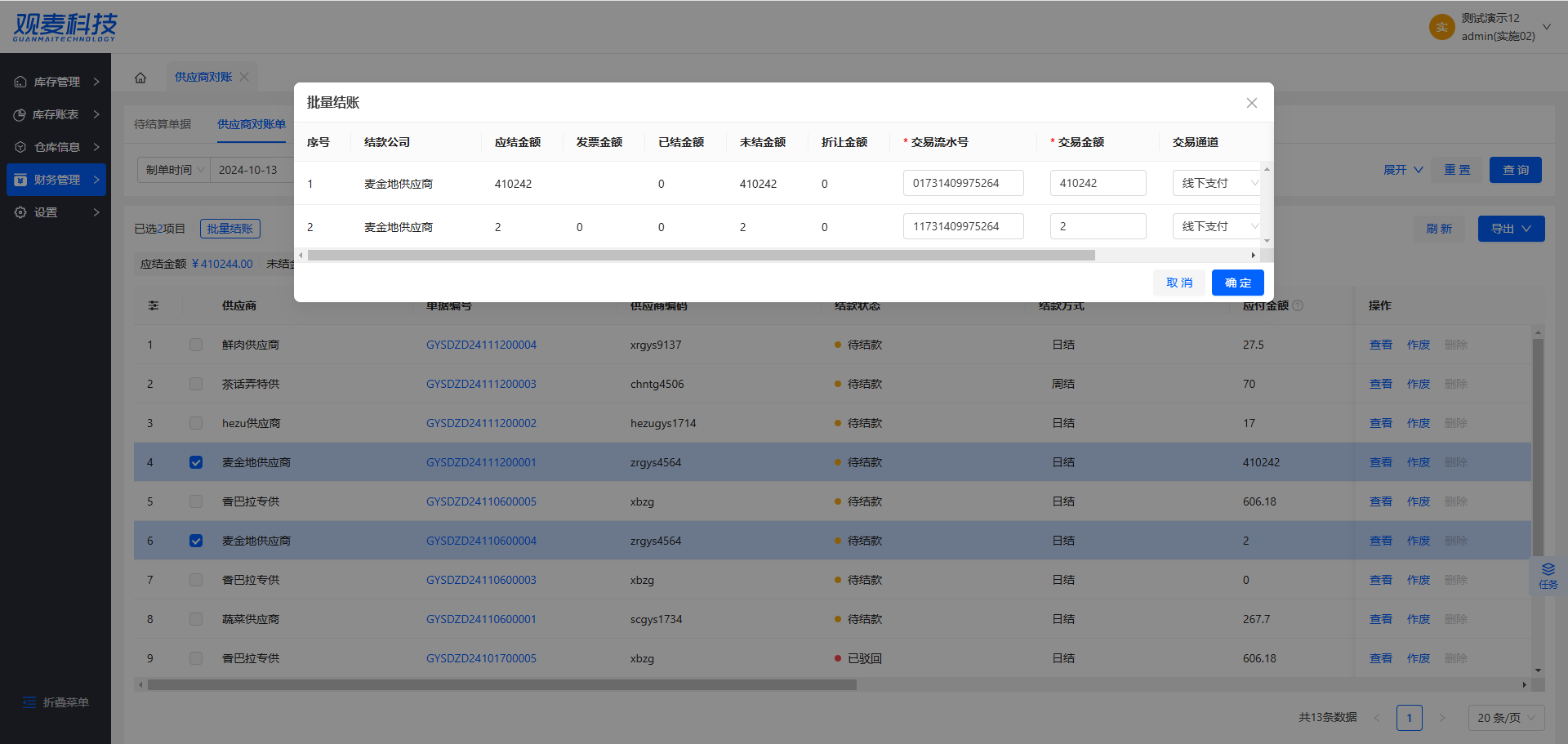Image resolution: width=1568 pixels, height=744 pixels.
Task: Click 取消 in the dialog
Action: tap(1179, 283)
